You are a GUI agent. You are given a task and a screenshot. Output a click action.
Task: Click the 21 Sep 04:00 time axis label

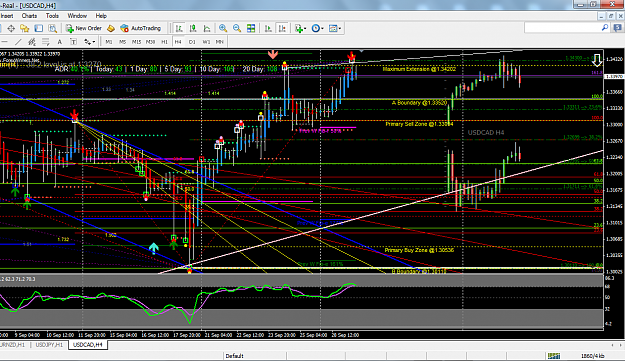tap(218, 335)
